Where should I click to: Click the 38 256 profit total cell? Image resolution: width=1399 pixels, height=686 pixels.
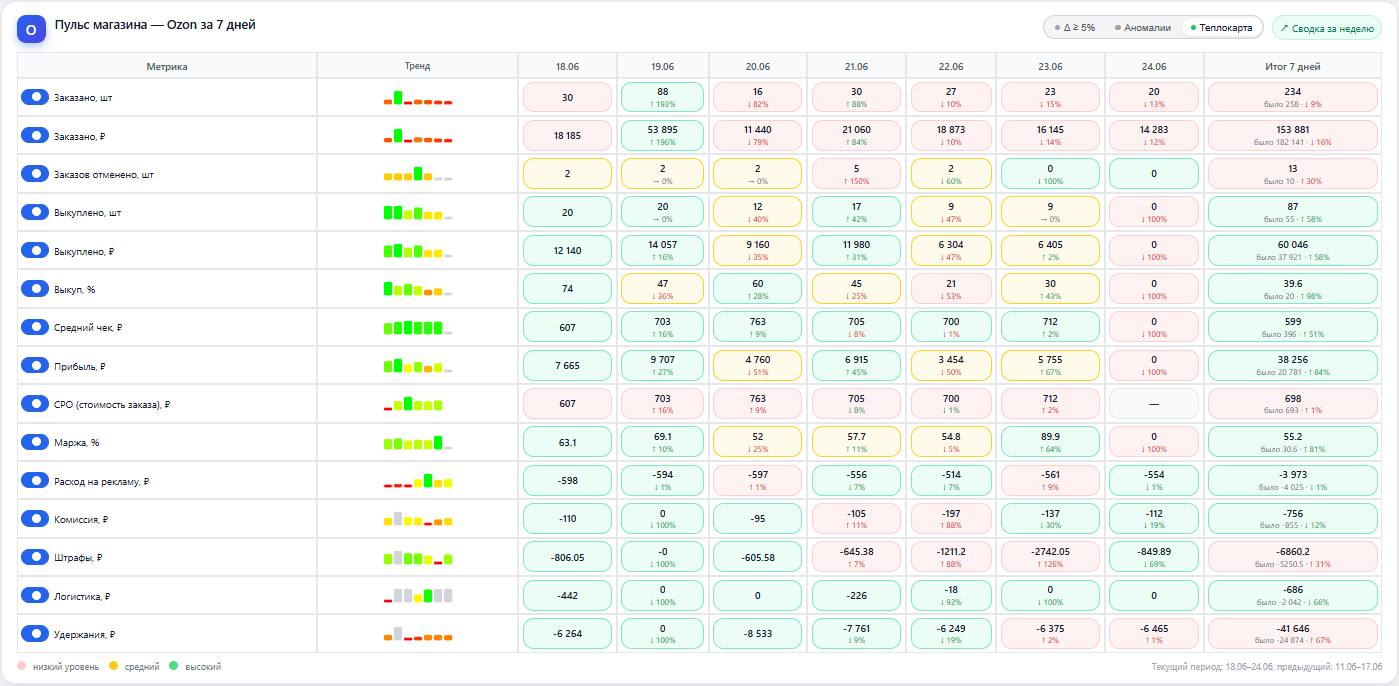(x=1293, y=366)
